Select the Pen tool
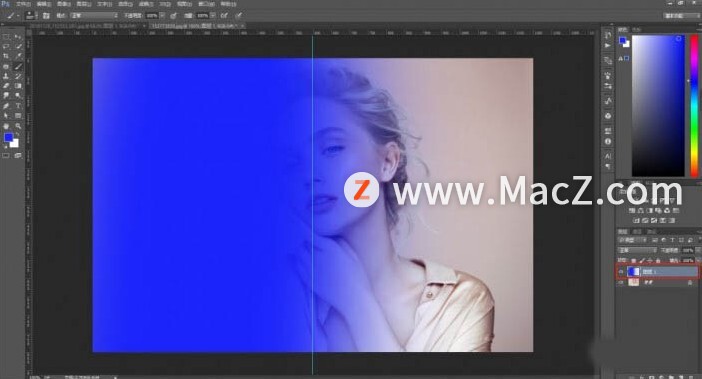Viewport: 702px width, 379px height. [x=6, y=106]
